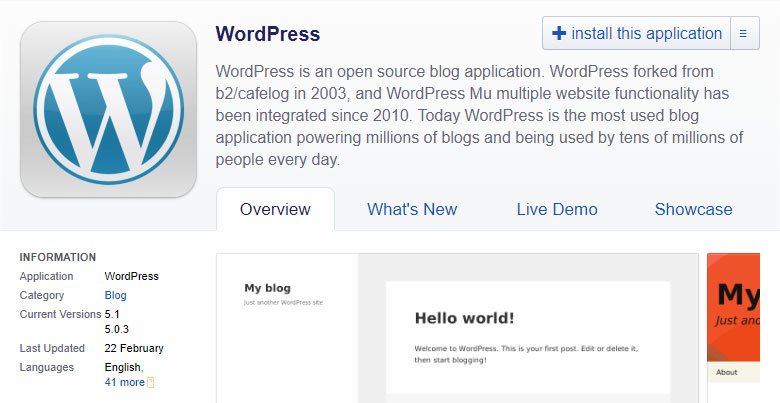Select the Overview tab
Image resolution: width=780 pixels, height=403 pixels.
pos(275,209)
